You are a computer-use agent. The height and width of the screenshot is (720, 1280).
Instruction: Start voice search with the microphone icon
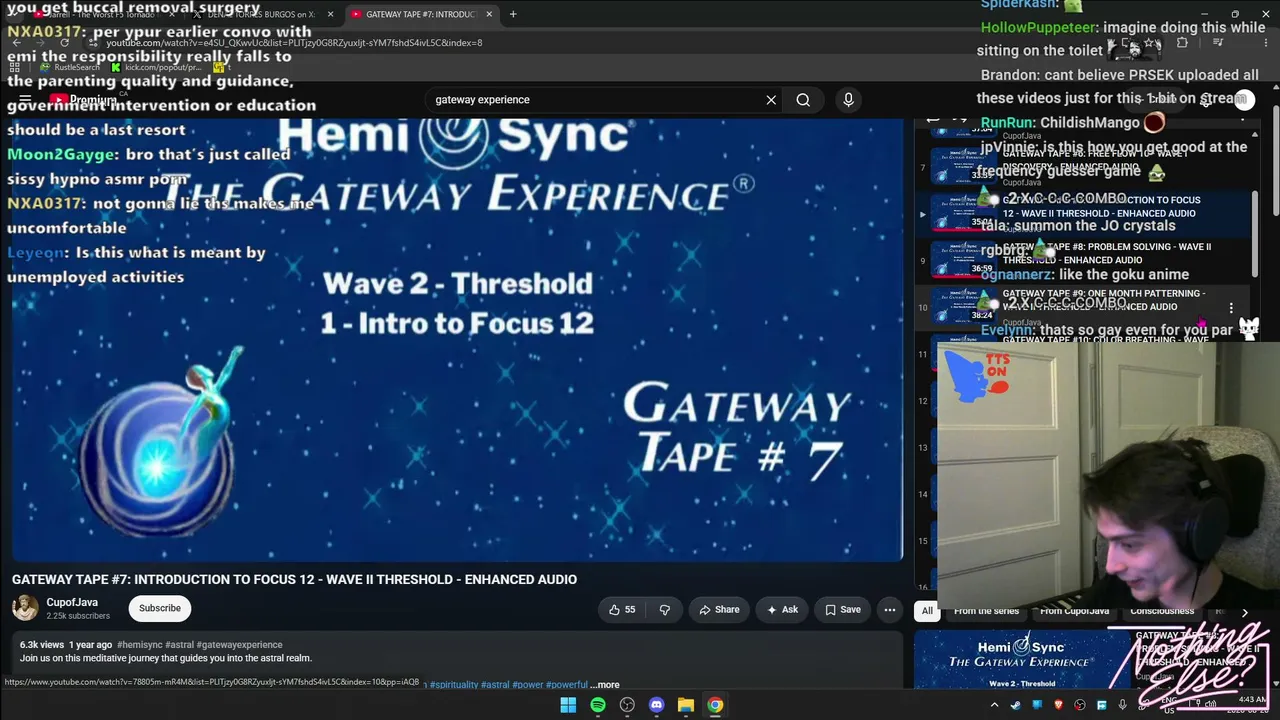[x=848, y=100]
